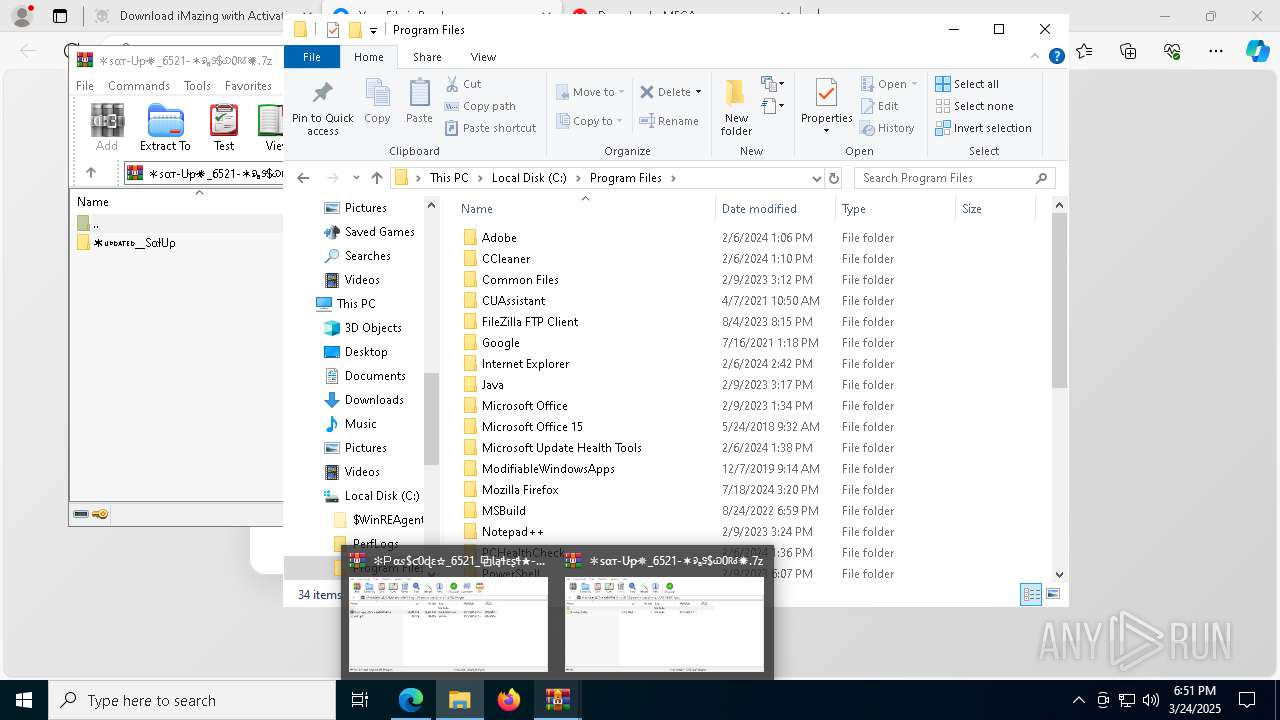The image size is (1280, 720).
Task: Open Firefox from the taskbar
Action: [509, 700]
